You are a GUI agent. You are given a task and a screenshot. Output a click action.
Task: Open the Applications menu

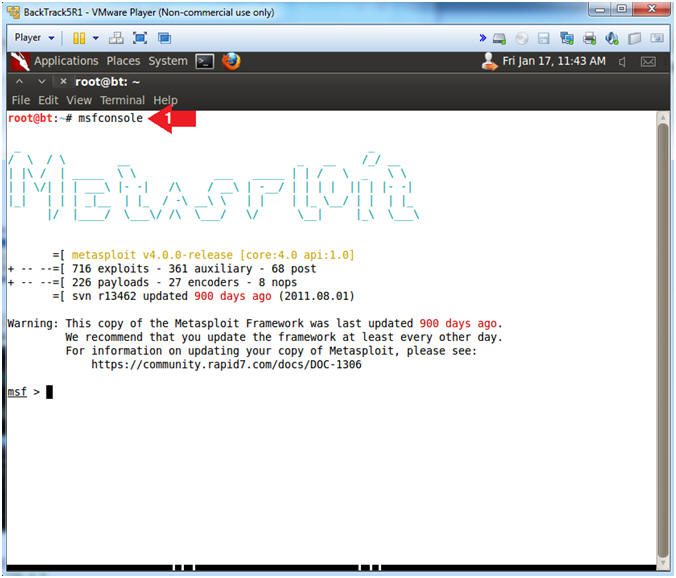click(x=66, y=61)
